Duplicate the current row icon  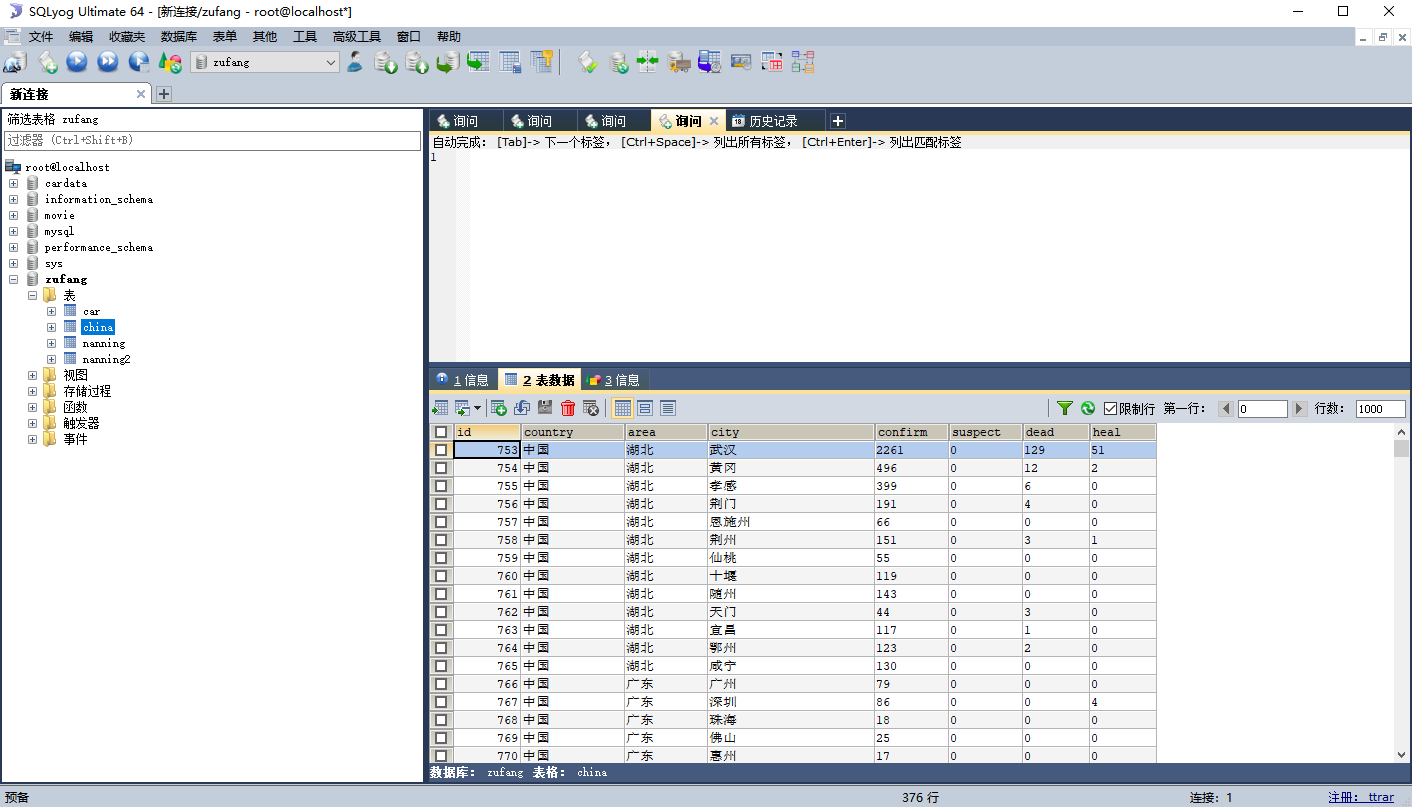(x=522, y=408)
